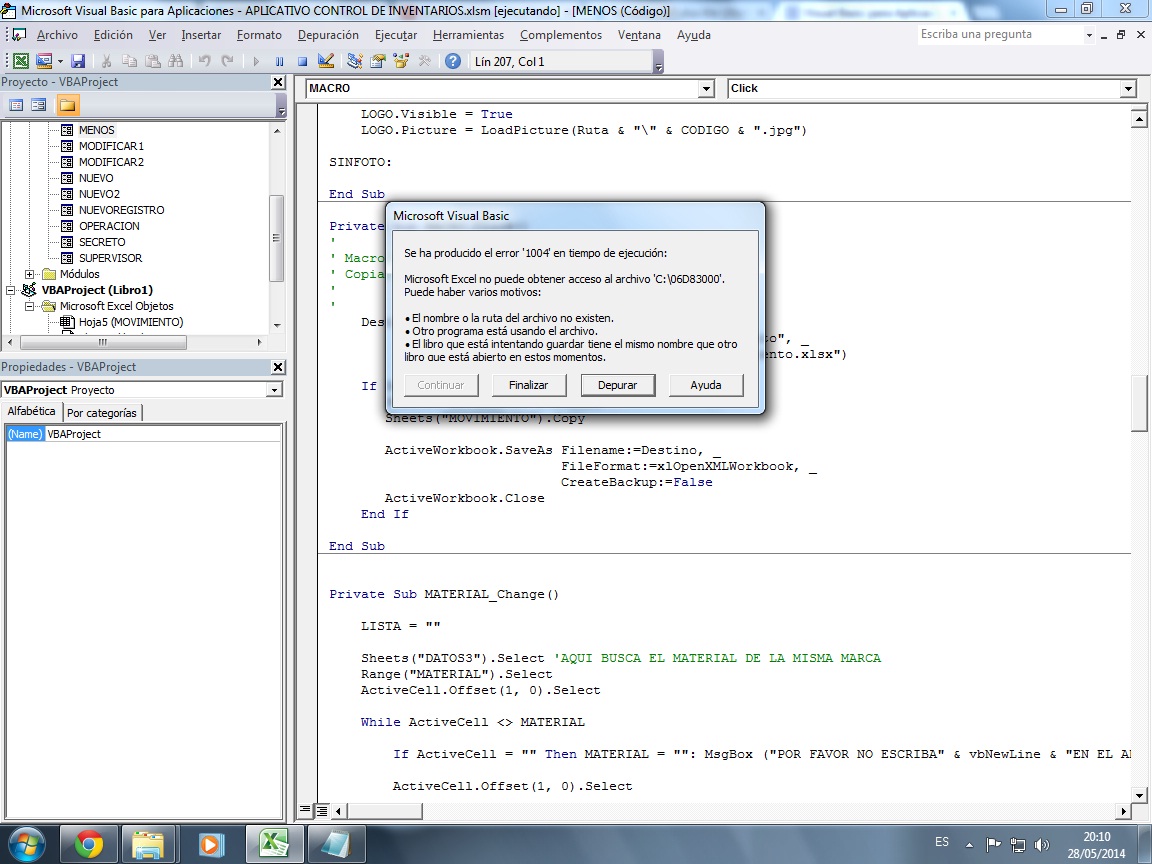Click the Copy icon in toolbar
This screenshot has width=1152, height=864.
tap(129, 62)
